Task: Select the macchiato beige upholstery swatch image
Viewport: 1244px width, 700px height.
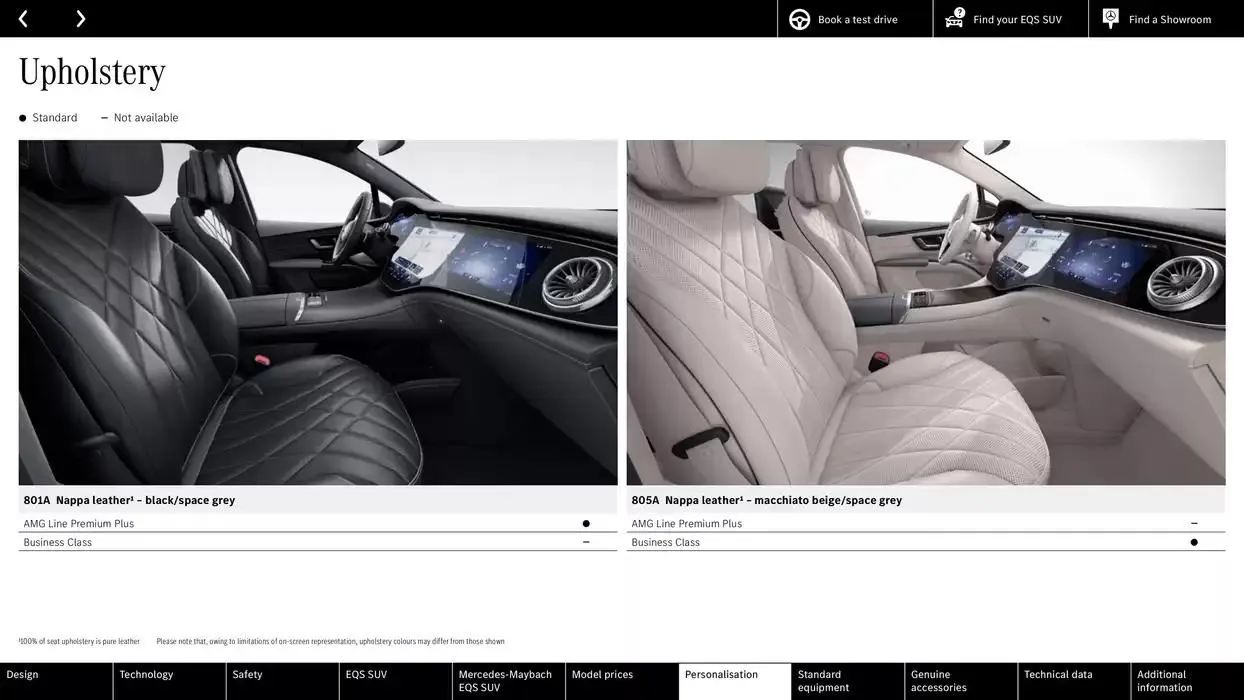Action: [926, 311]
